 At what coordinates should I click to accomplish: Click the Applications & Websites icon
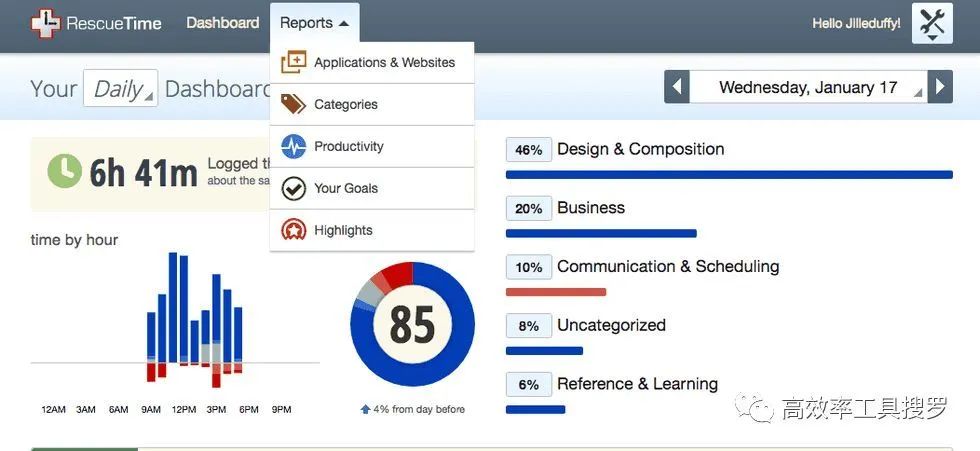tap(293, 62)
